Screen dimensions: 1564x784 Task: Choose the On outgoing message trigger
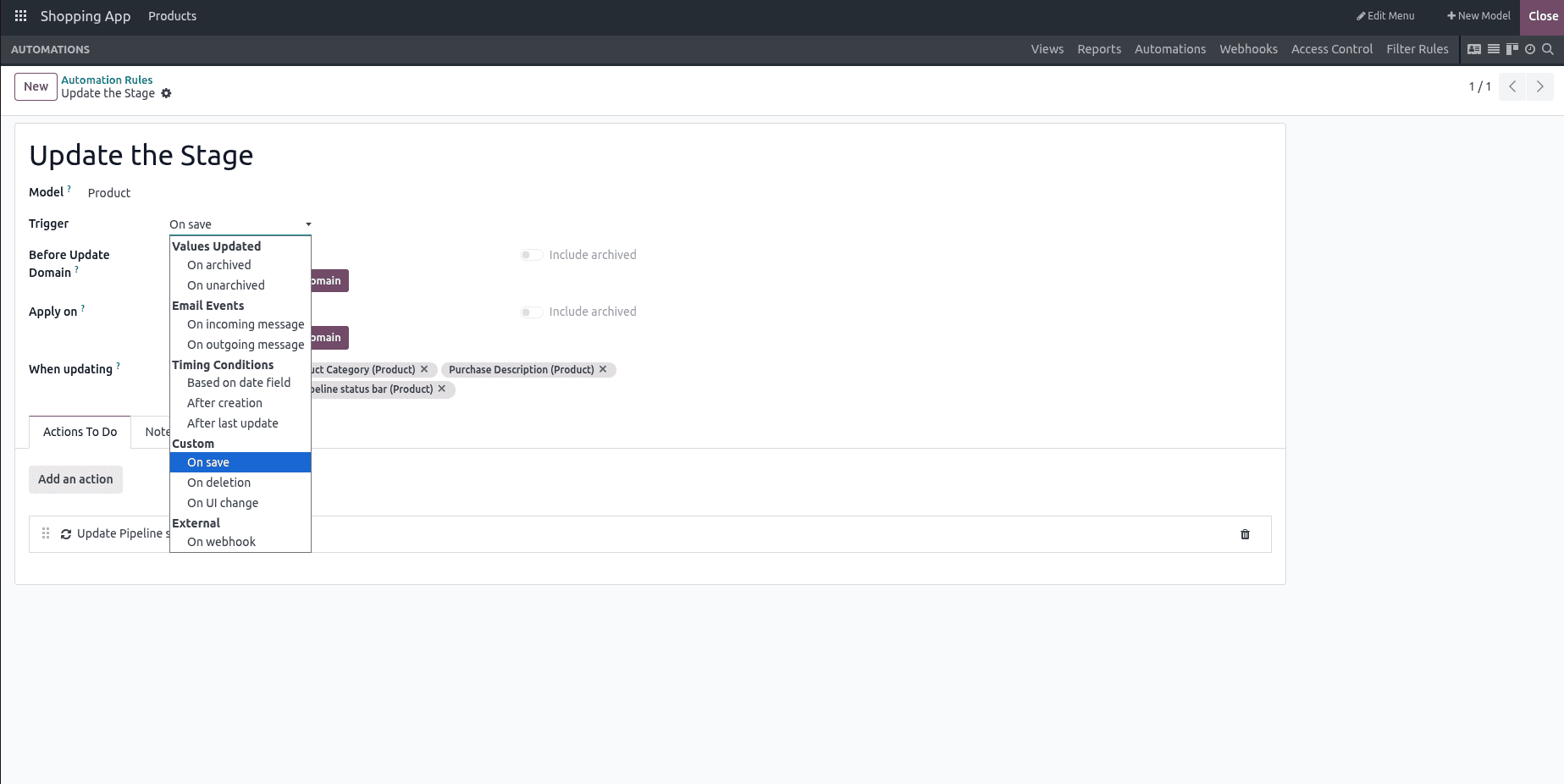pyautogui.click(x=240, y=345)
